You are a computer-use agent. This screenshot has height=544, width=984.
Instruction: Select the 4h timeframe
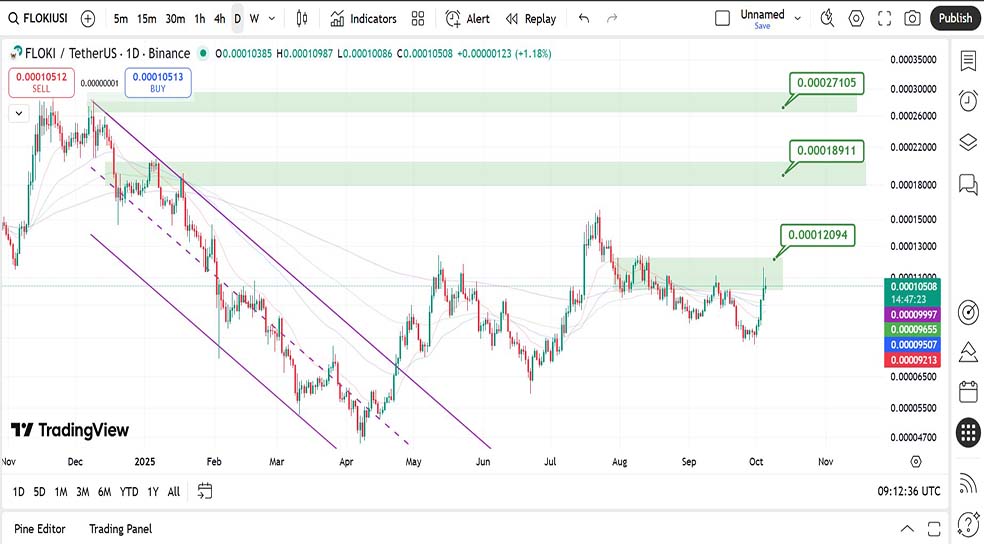(x=219, y=18)
